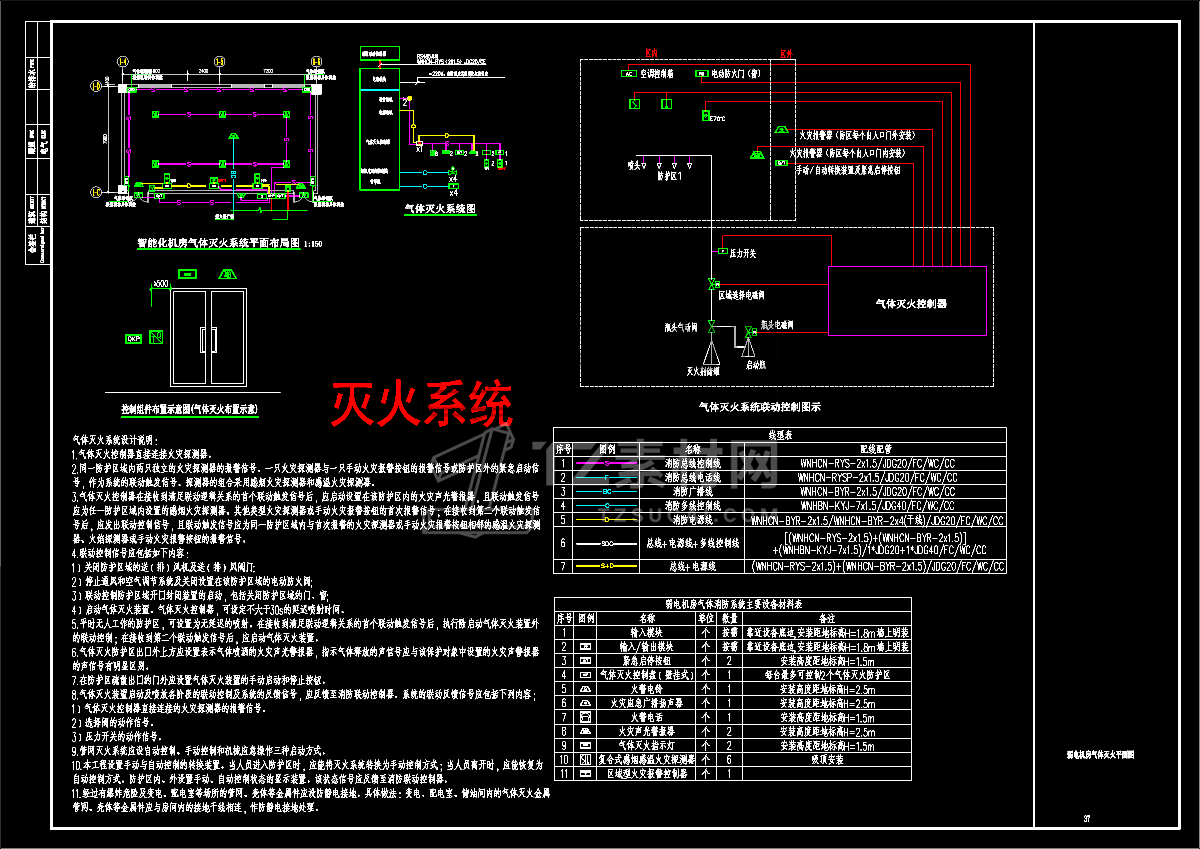
Task: Click the legend symbol for 区域型火灾报警控制器
Action: [x=583, y=774]
